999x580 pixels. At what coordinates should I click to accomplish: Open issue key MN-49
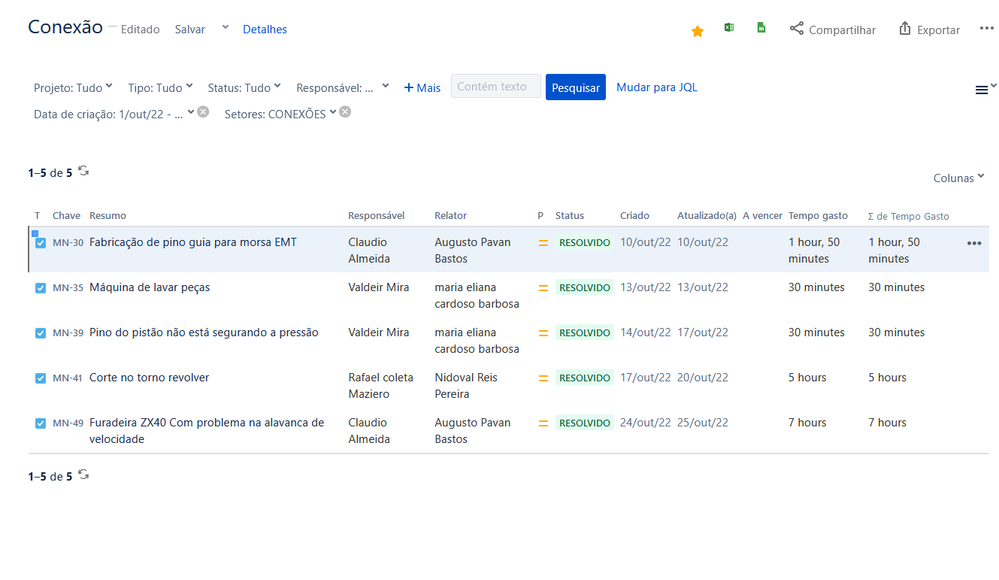click(68, 423)
